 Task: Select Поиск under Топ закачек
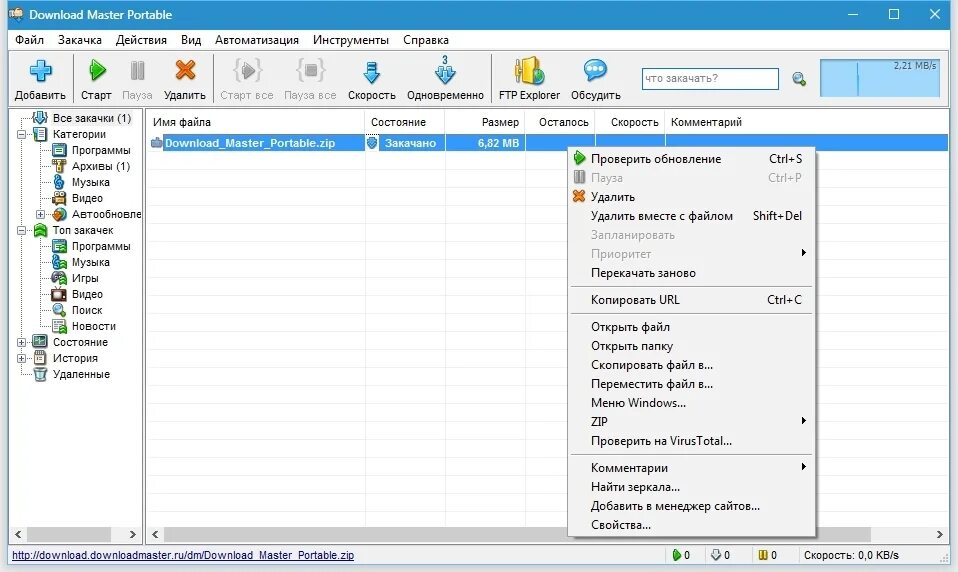[x=87, y=310]
